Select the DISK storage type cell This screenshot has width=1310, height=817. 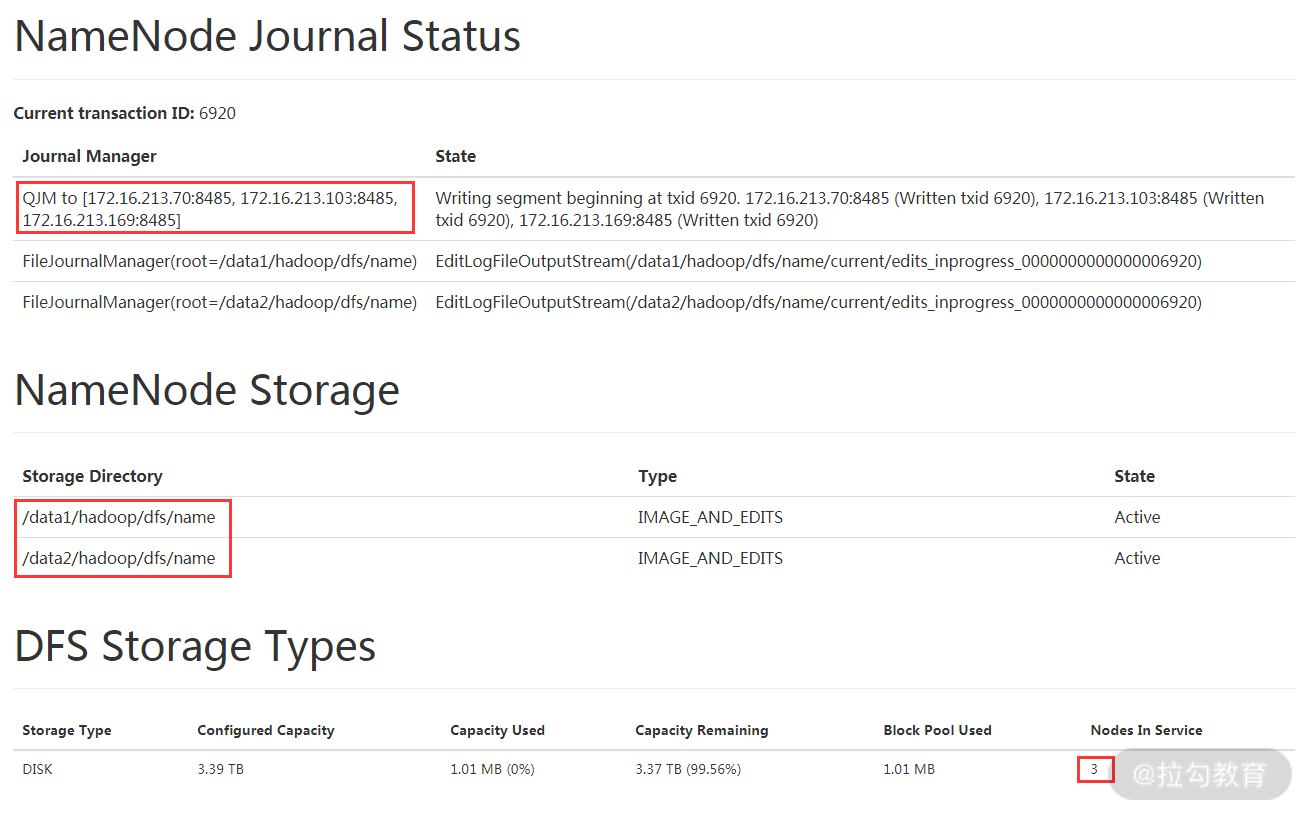(x=37, y=769)
